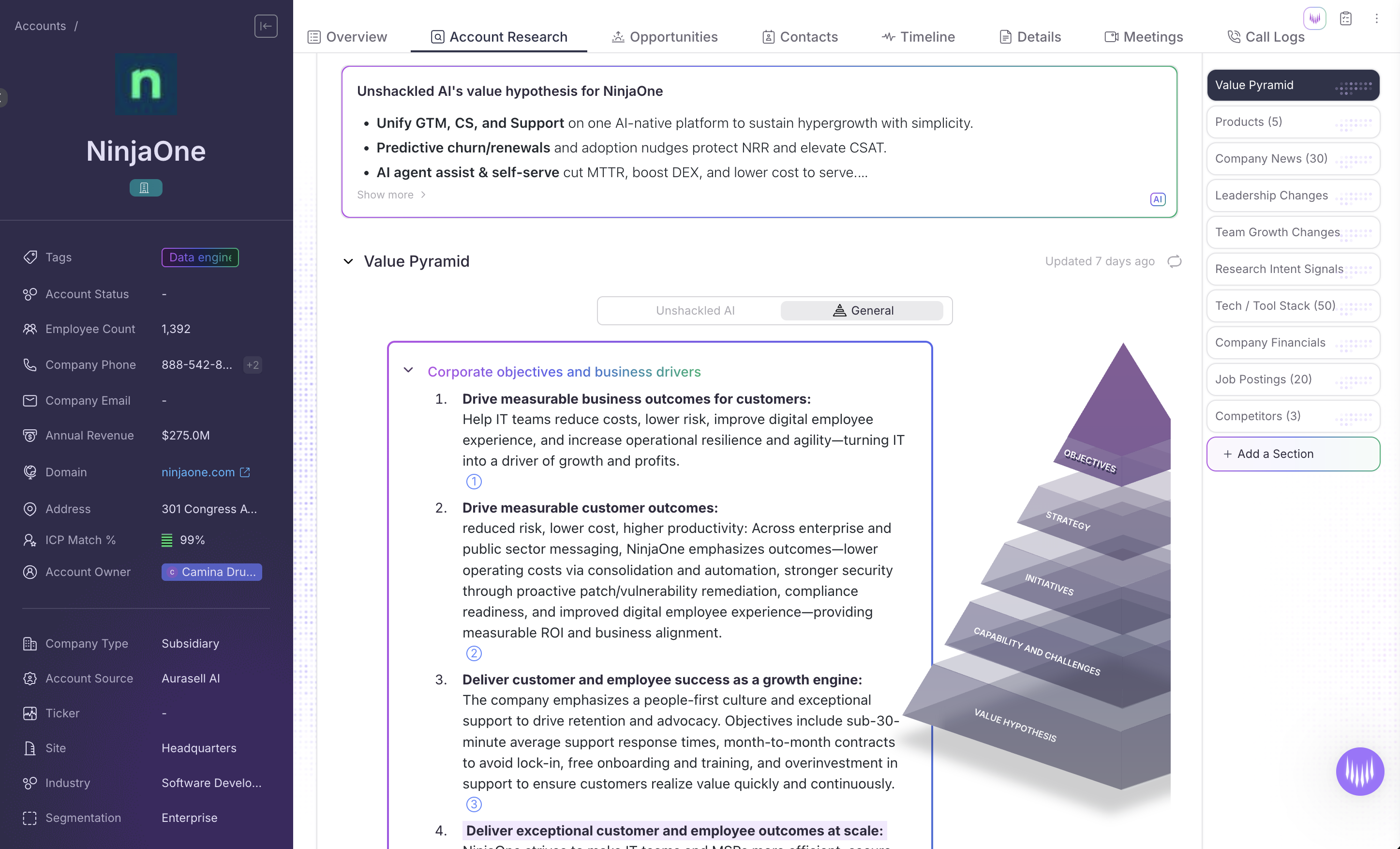The image size is (1400, 849).
Task: Switch to the Opportunities tab
Action: click(x=665, y=37)
